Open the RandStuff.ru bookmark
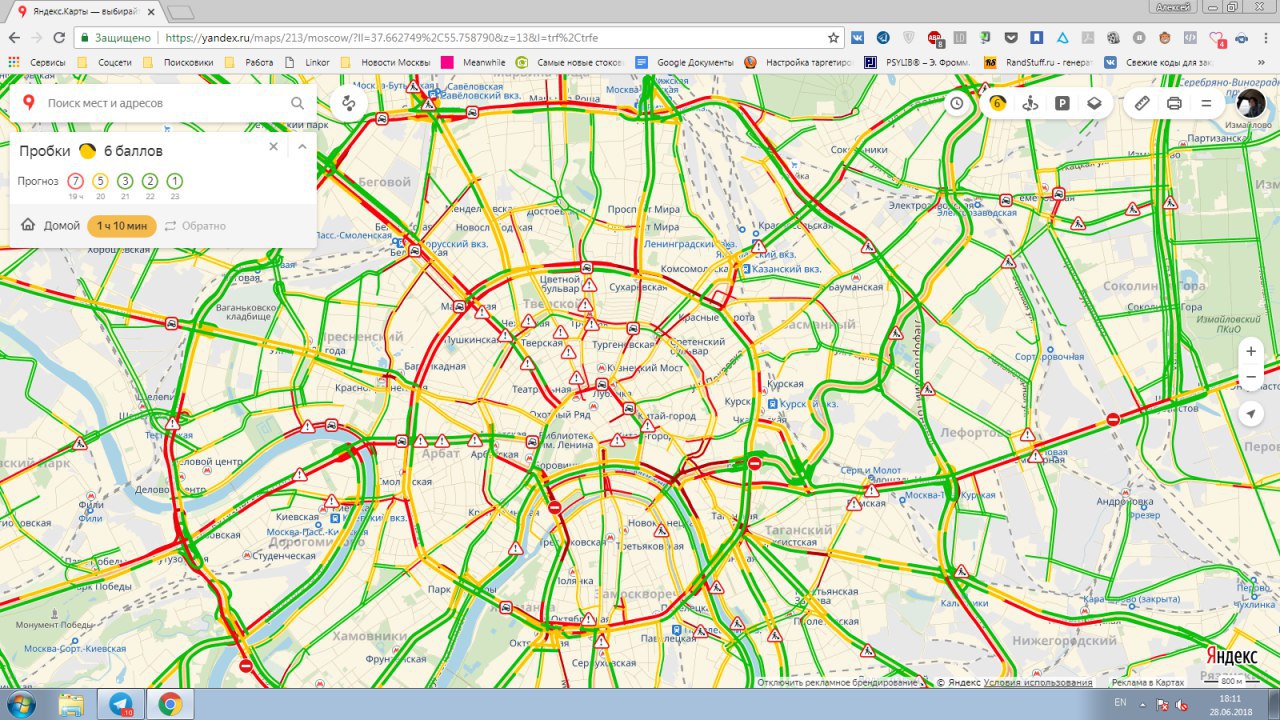1280x720 pixels. [x=1039, y=62]
